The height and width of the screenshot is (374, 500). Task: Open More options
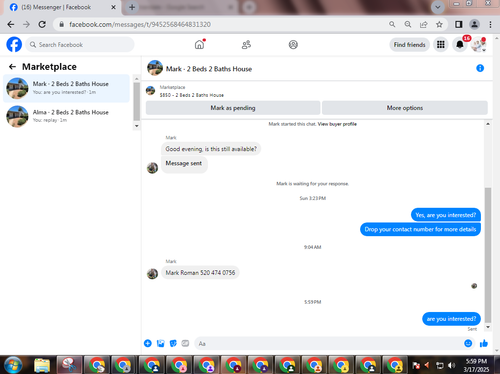[x=405, y=108]
